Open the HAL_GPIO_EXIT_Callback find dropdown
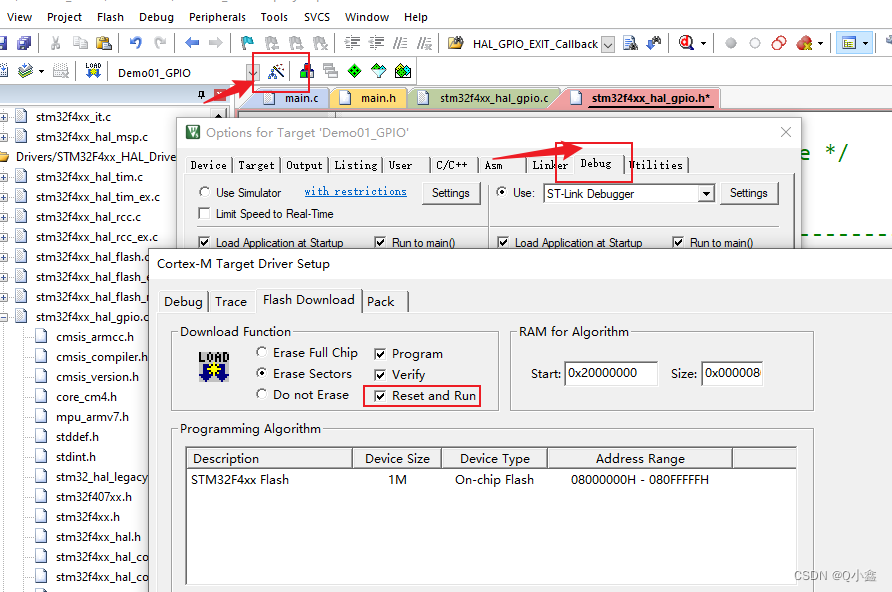The image size is (892, 592). 608,44
